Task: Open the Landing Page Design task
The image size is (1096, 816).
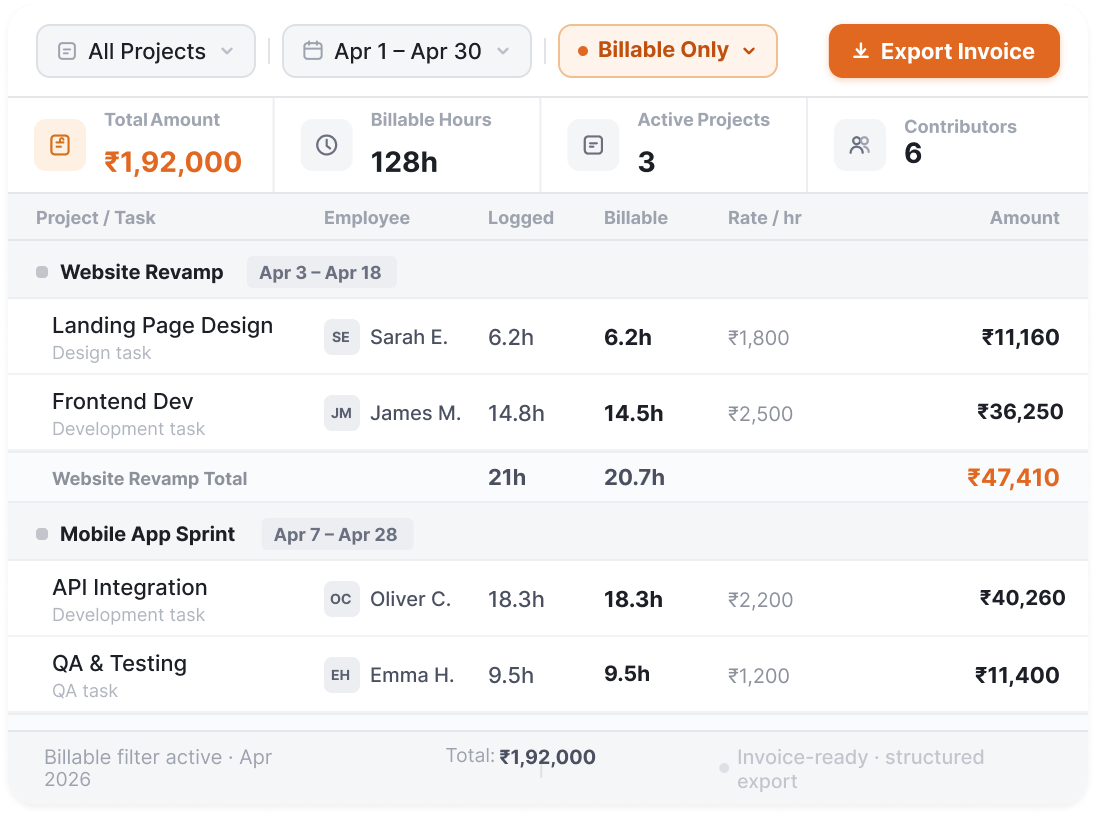Action: pyautogui.click(x=162, y=325)
